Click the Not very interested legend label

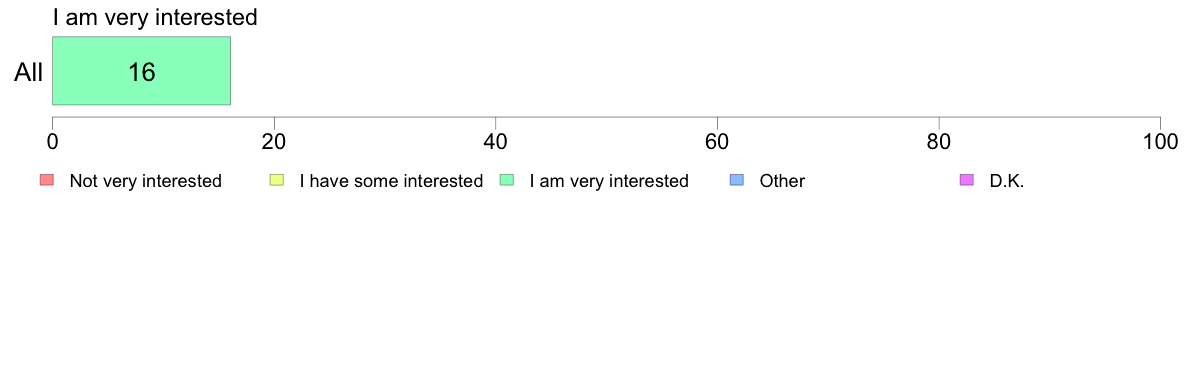pyautogui.click(x=145, y=181)
